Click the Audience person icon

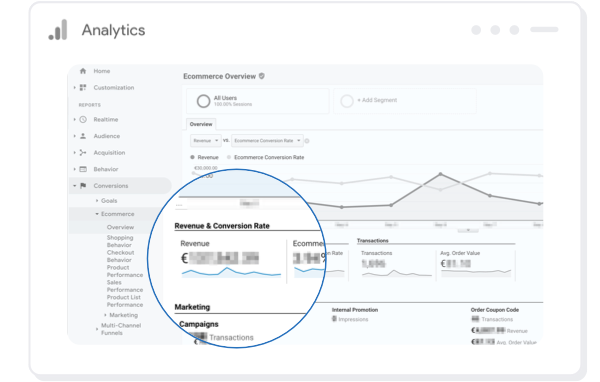click(x=83, y=136)
